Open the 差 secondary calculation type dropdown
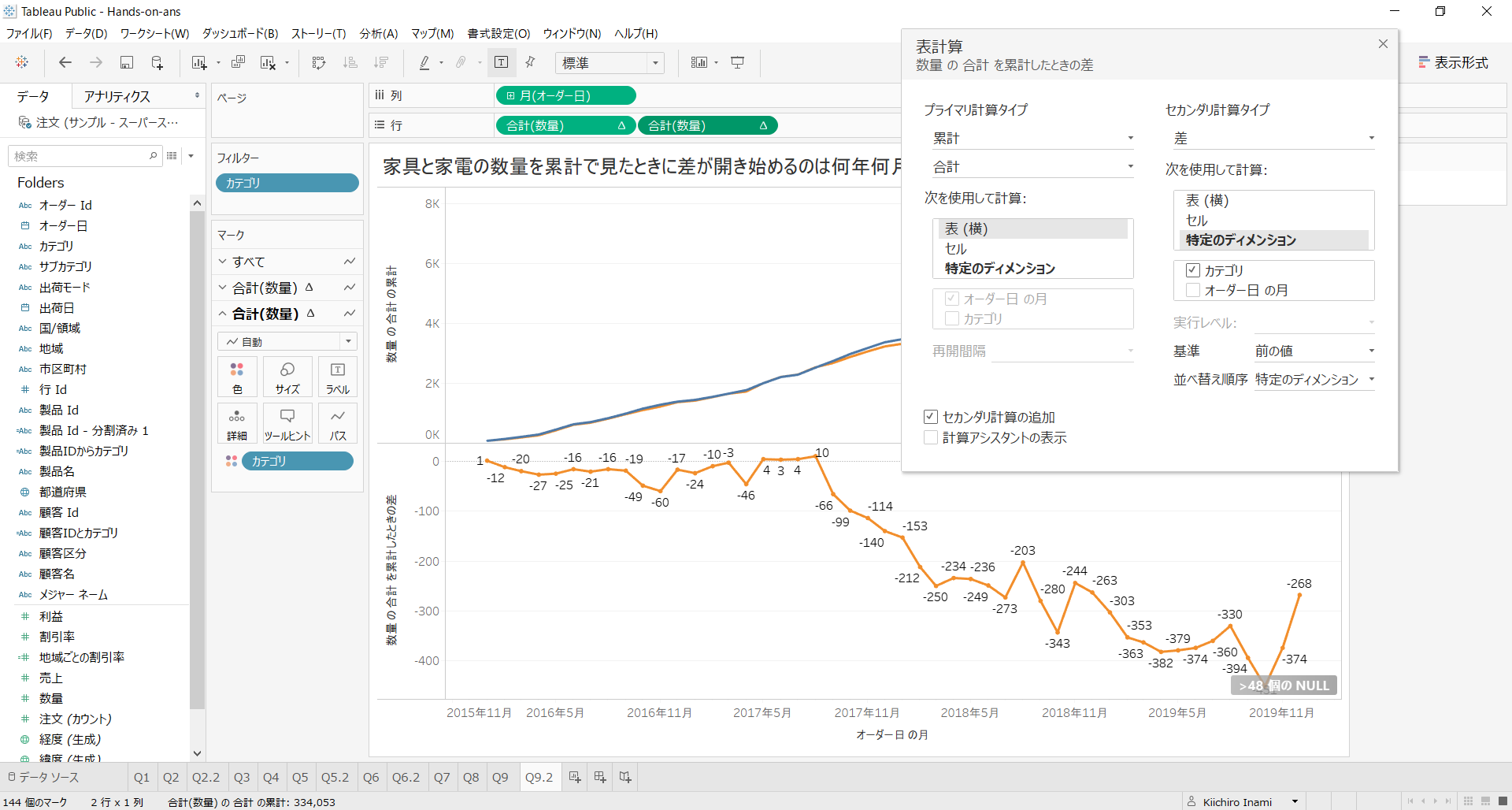Screen dimensions: 1512x810 [1273, 138]
